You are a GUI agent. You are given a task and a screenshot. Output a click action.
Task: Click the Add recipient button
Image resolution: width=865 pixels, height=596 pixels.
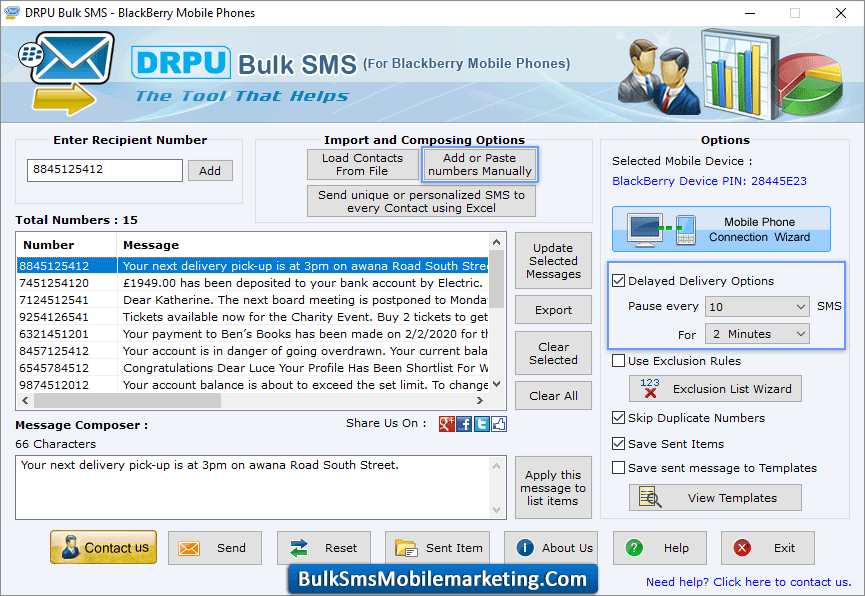tap(210, 171)
